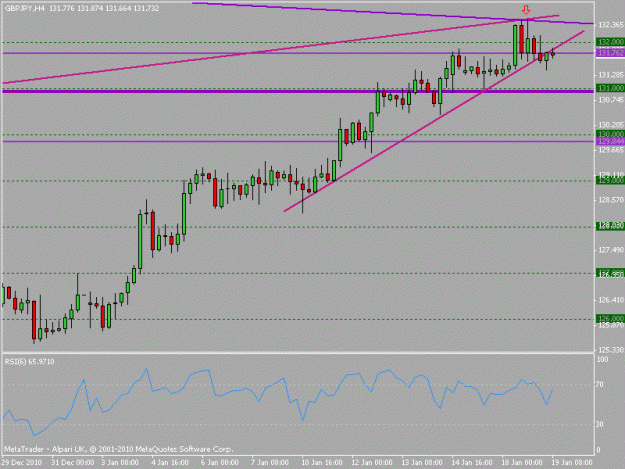This screenshot has height=469, width=625.
Task: Click the RSI scale value 0
Action: pos(598,450)
